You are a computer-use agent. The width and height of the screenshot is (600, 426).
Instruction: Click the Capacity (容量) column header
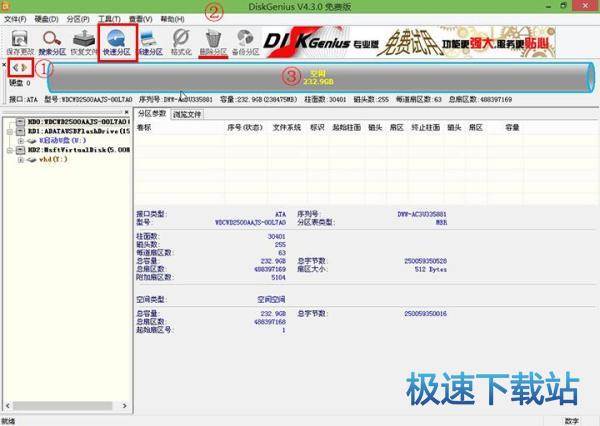tap(512, 127)
